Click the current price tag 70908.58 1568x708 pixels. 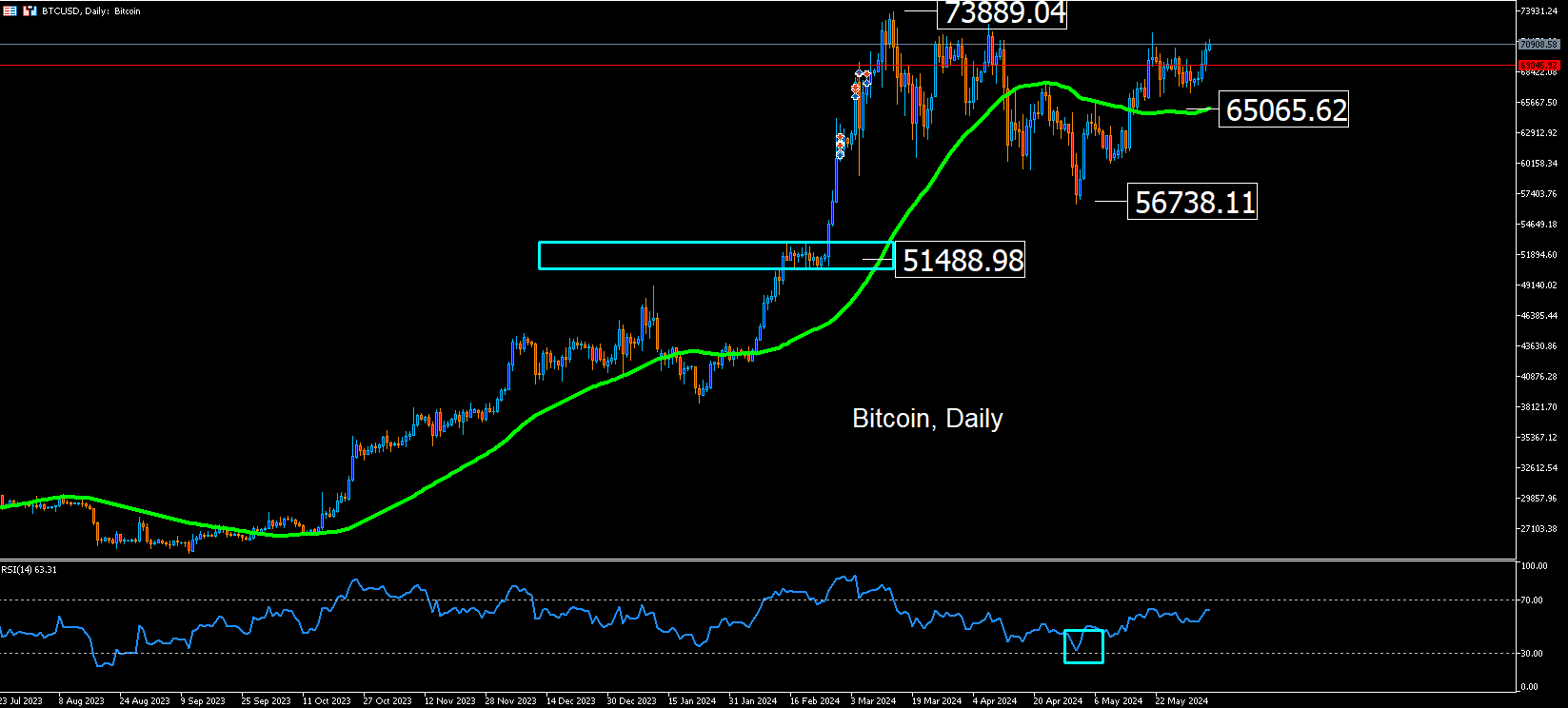pos(1538,44)
